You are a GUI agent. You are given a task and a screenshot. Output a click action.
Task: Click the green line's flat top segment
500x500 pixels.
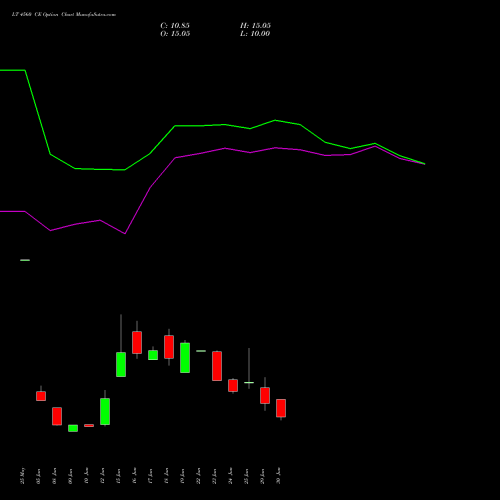click(13, 70)
